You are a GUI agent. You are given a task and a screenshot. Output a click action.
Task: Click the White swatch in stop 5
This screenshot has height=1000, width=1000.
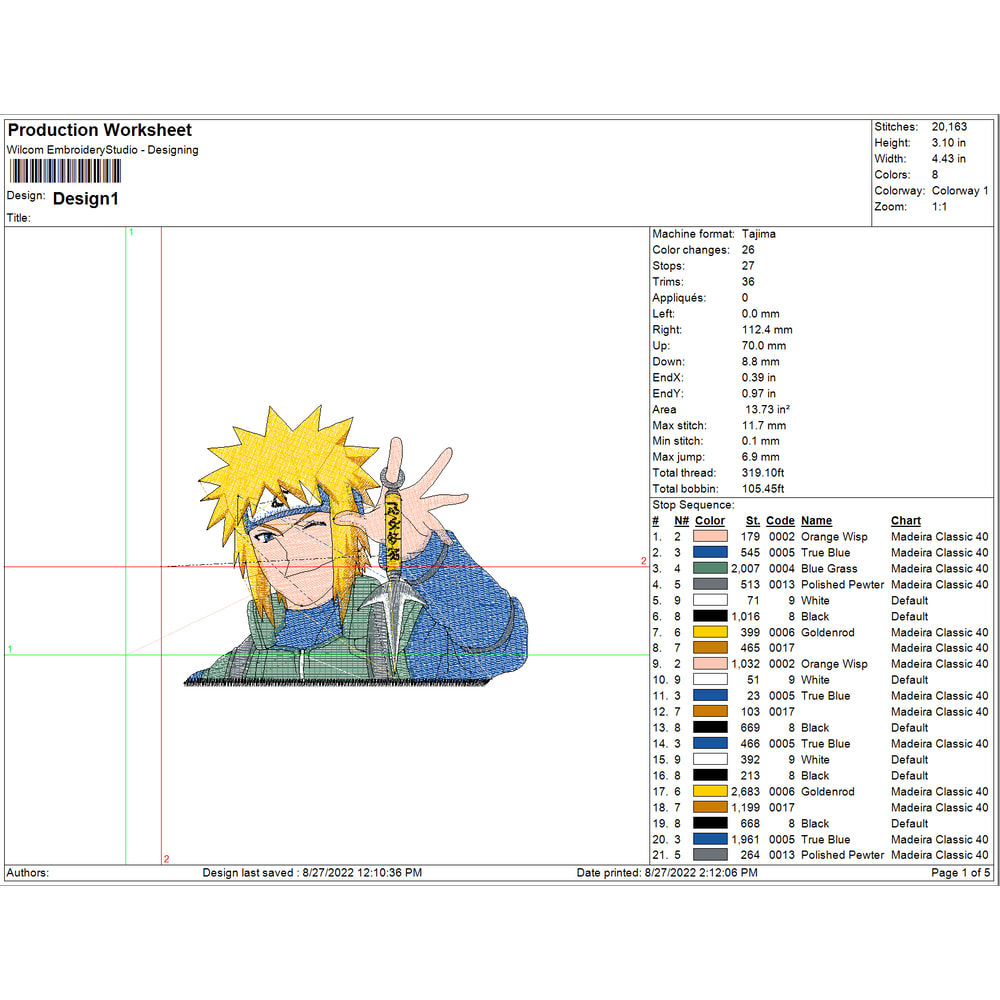pos(711,600)
